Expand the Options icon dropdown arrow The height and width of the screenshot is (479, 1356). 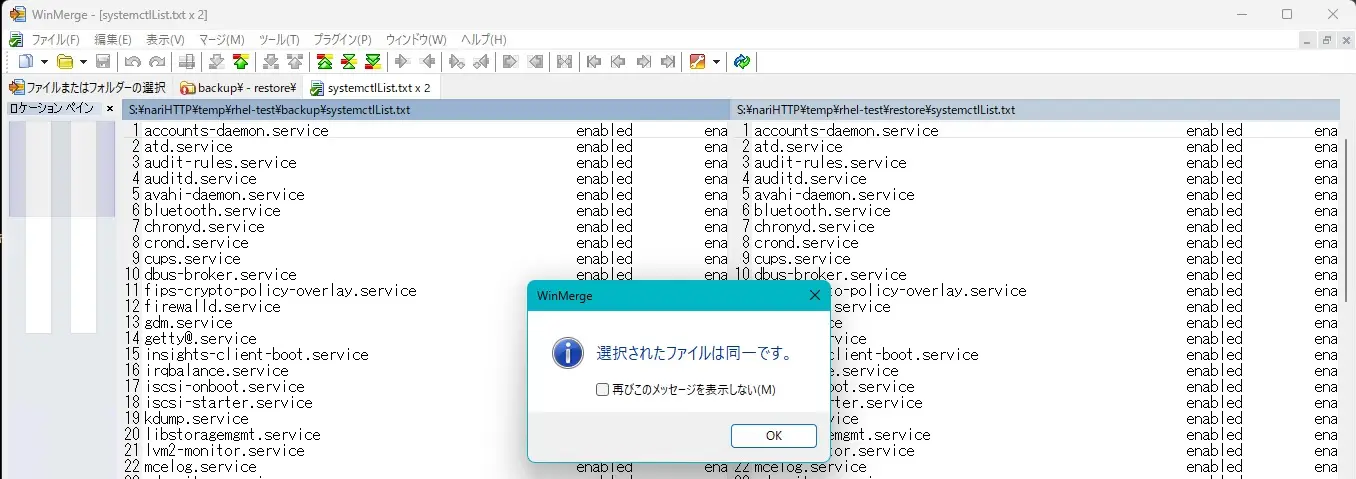(716, 62)
